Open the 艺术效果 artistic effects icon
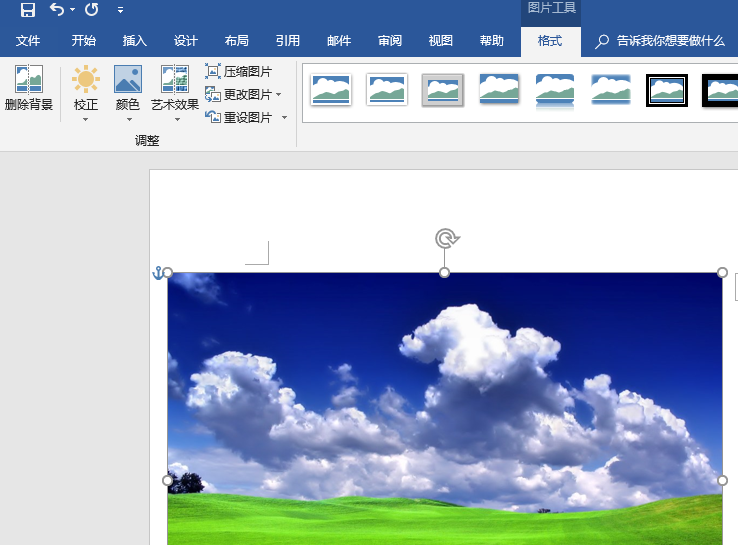Image resolution: width=738 pixels, height=545 pixels. [x=175, y=79]
